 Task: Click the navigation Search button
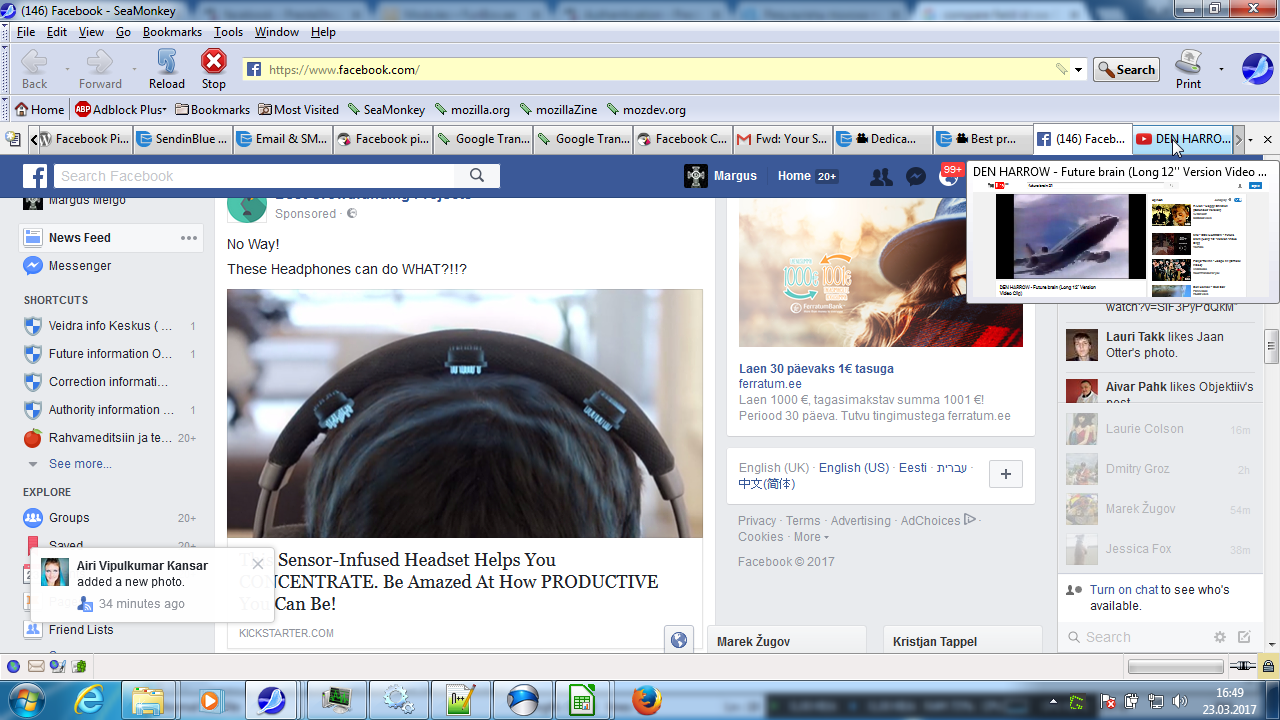[1126, 70]
